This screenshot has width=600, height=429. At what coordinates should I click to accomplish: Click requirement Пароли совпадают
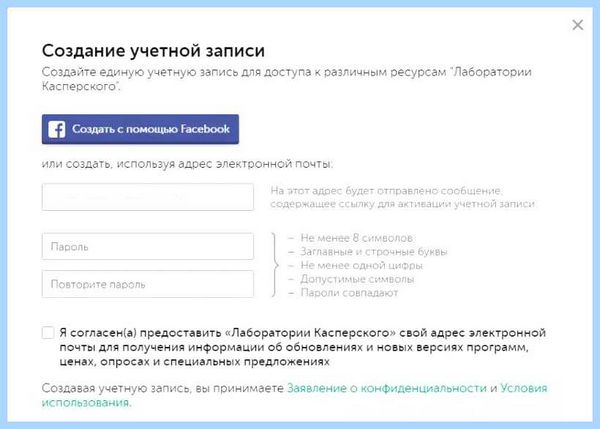tap(349, 293)
